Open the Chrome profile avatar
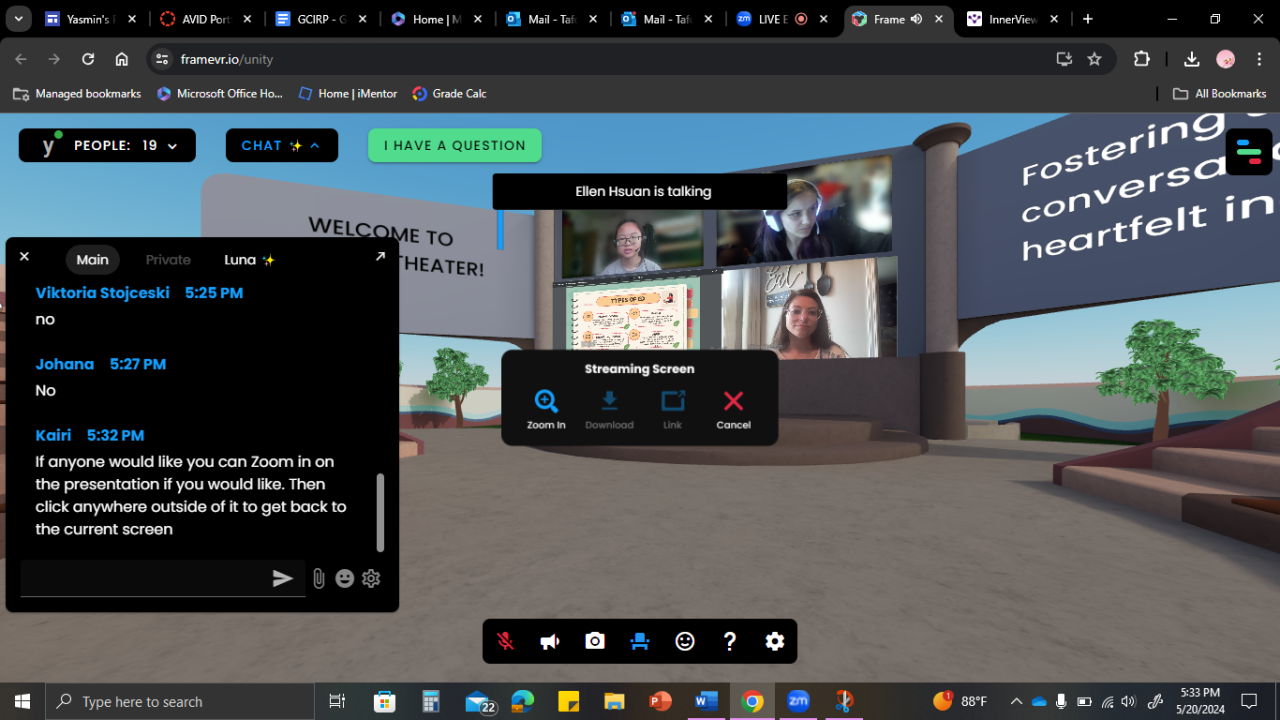The image size is (1280, 720). pos(1226,59)
